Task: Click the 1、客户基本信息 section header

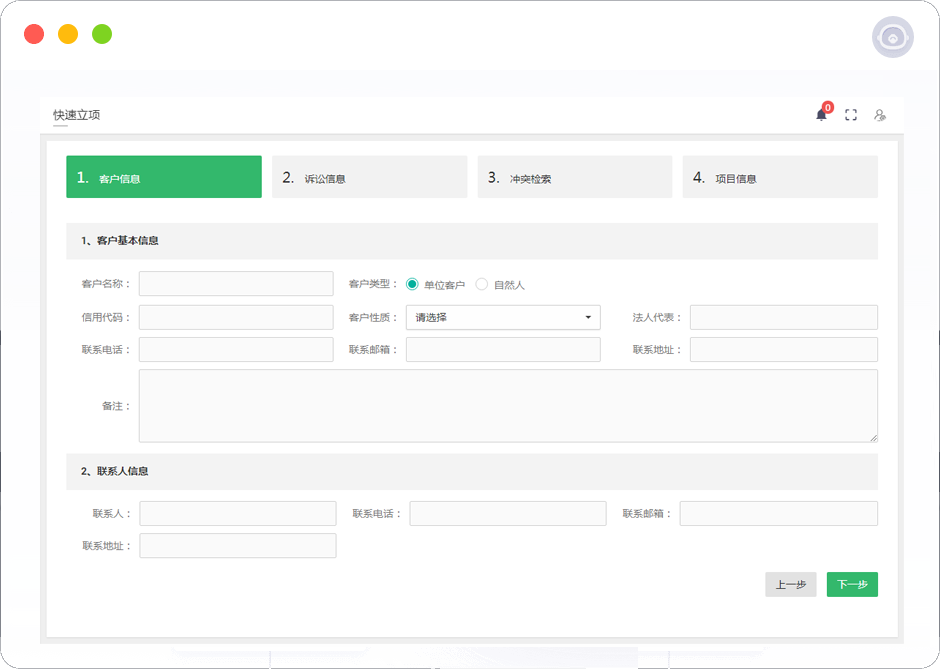Action: point(472,241)
